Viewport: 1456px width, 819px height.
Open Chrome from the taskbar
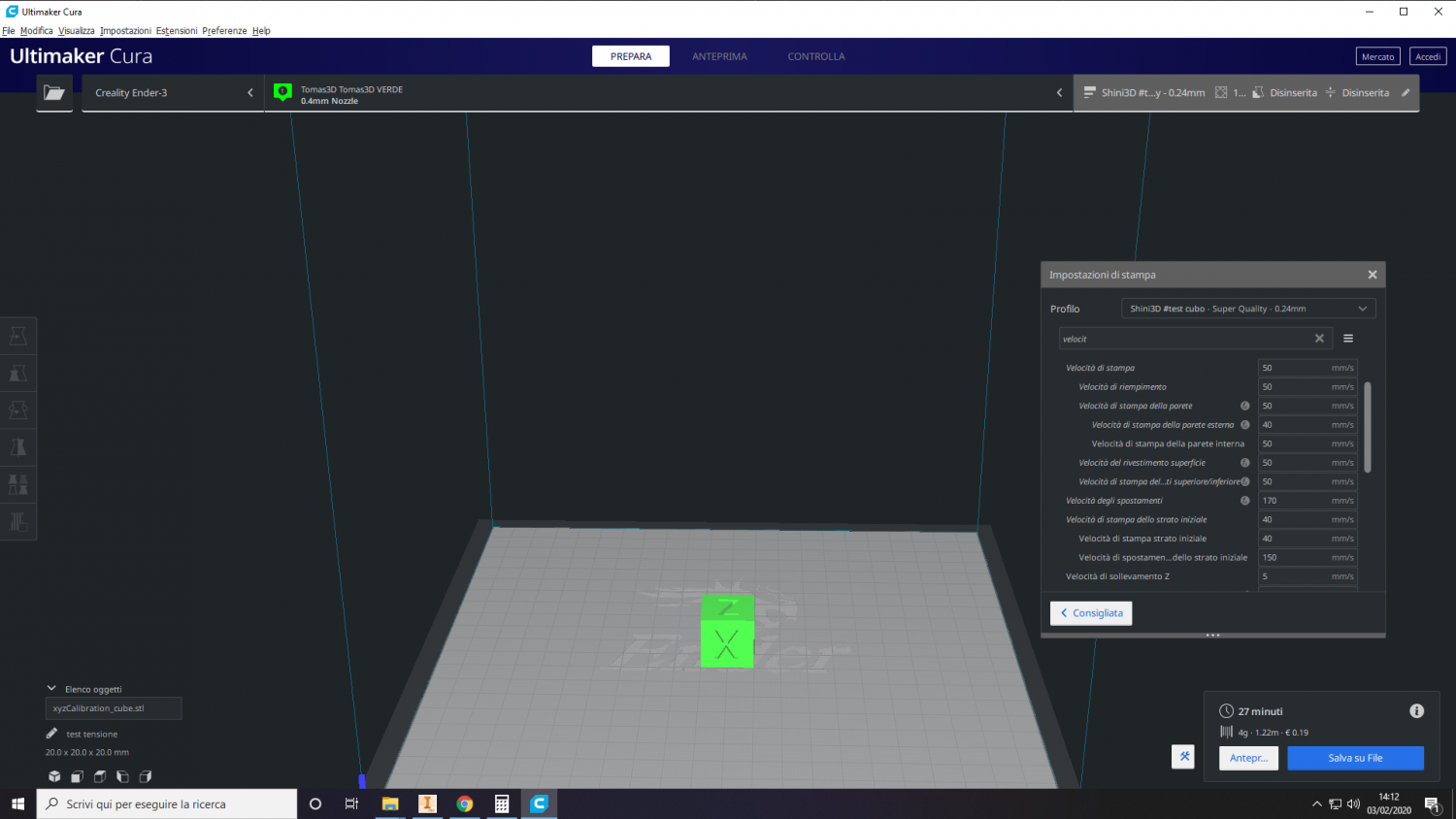pos(465,803)
